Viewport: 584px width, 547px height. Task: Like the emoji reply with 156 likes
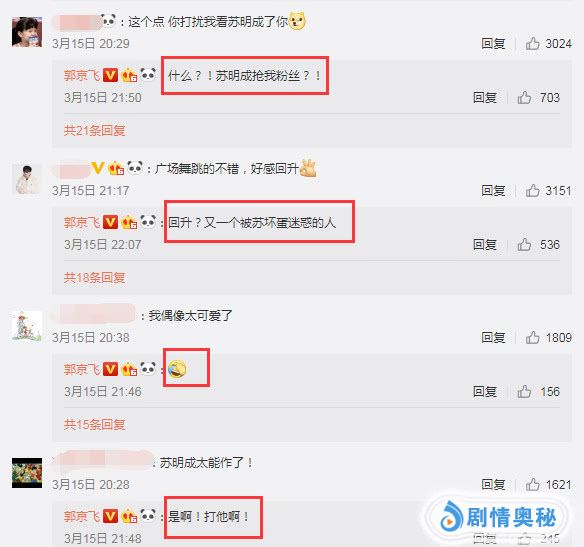coord(524,392)
